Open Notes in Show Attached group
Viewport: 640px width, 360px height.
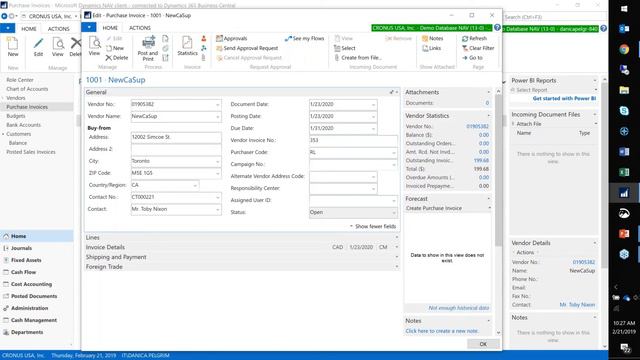(433, 38)
